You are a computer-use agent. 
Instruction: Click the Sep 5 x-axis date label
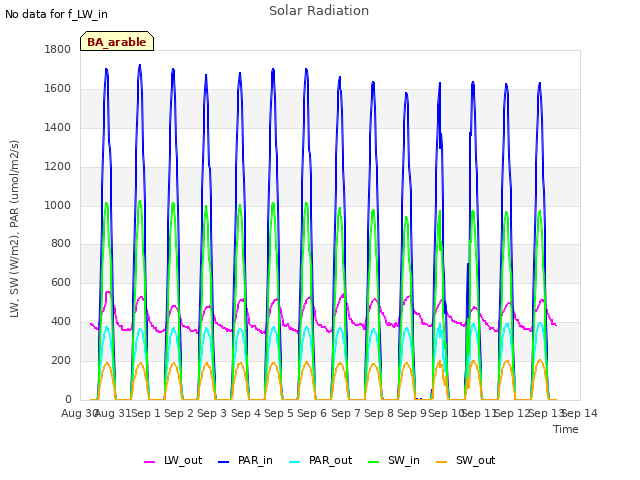(279, 413)
